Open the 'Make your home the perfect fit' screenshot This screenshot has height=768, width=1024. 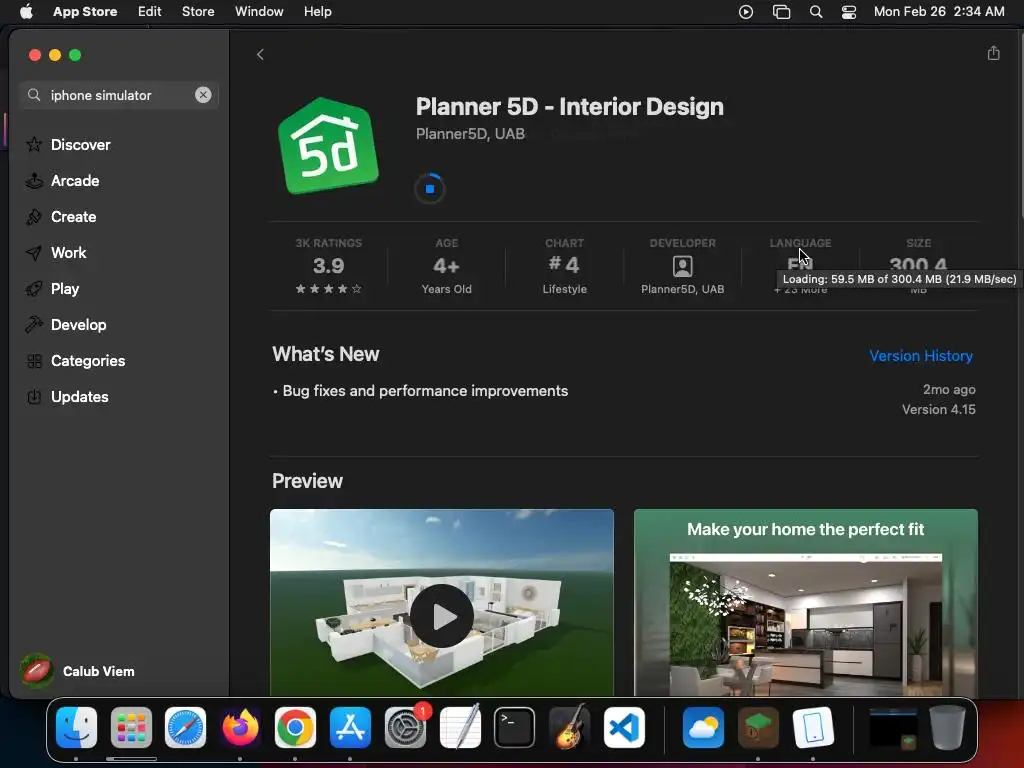(805, 602)
